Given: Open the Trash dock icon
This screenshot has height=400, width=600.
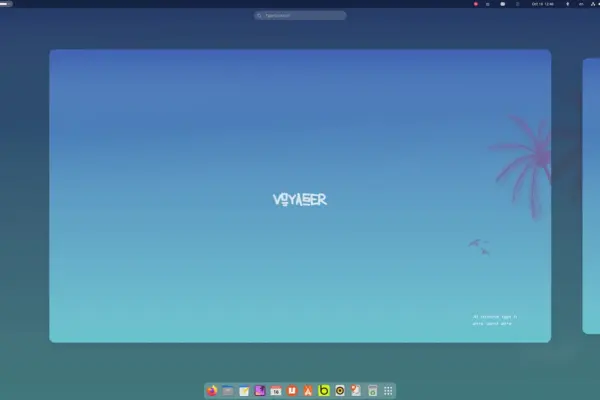Looking at the screenshot, I should pos(372,391).
